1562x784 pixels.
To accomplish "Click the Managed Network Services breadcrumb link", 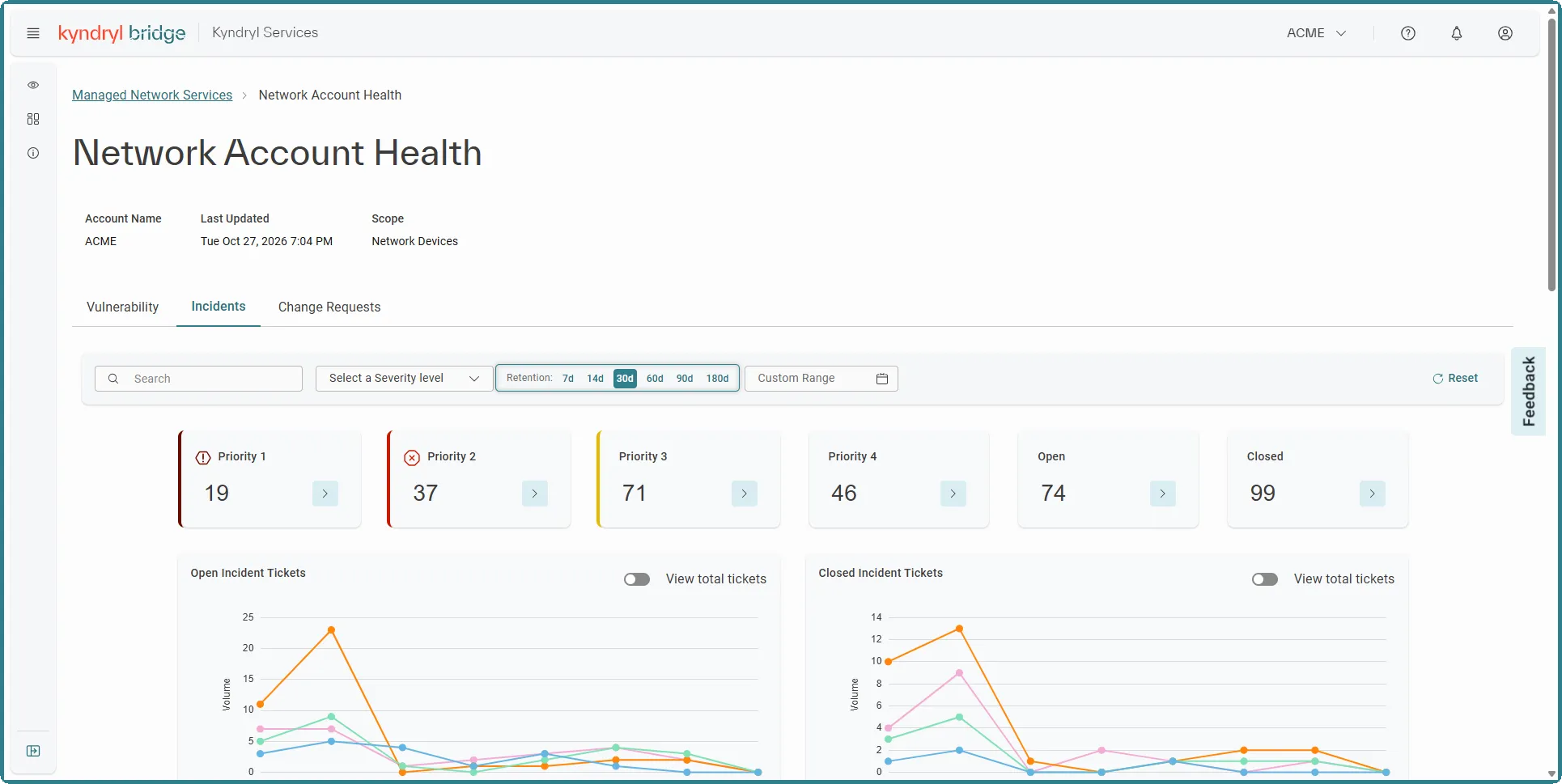I will (x=152, y=95).
